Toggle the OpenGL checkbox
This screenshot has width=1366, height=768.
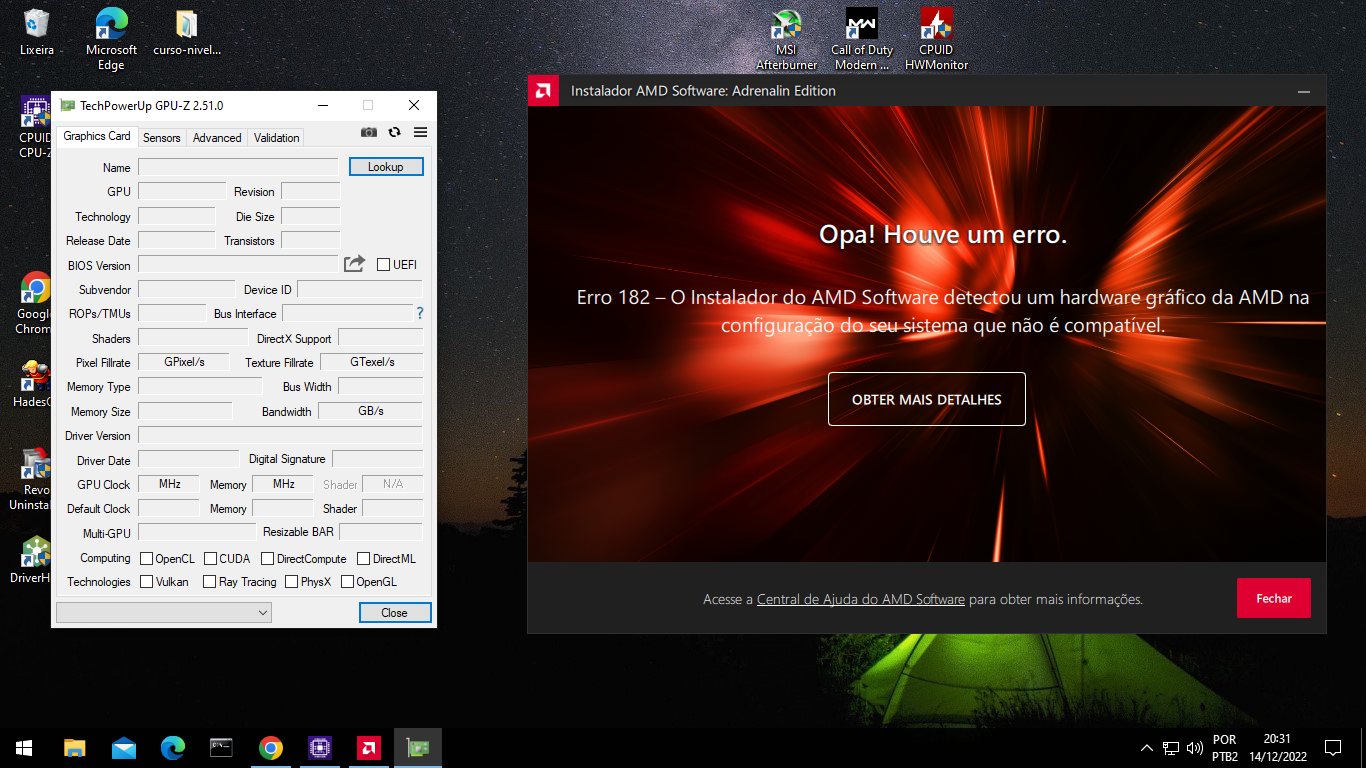(x=347, y=581)
